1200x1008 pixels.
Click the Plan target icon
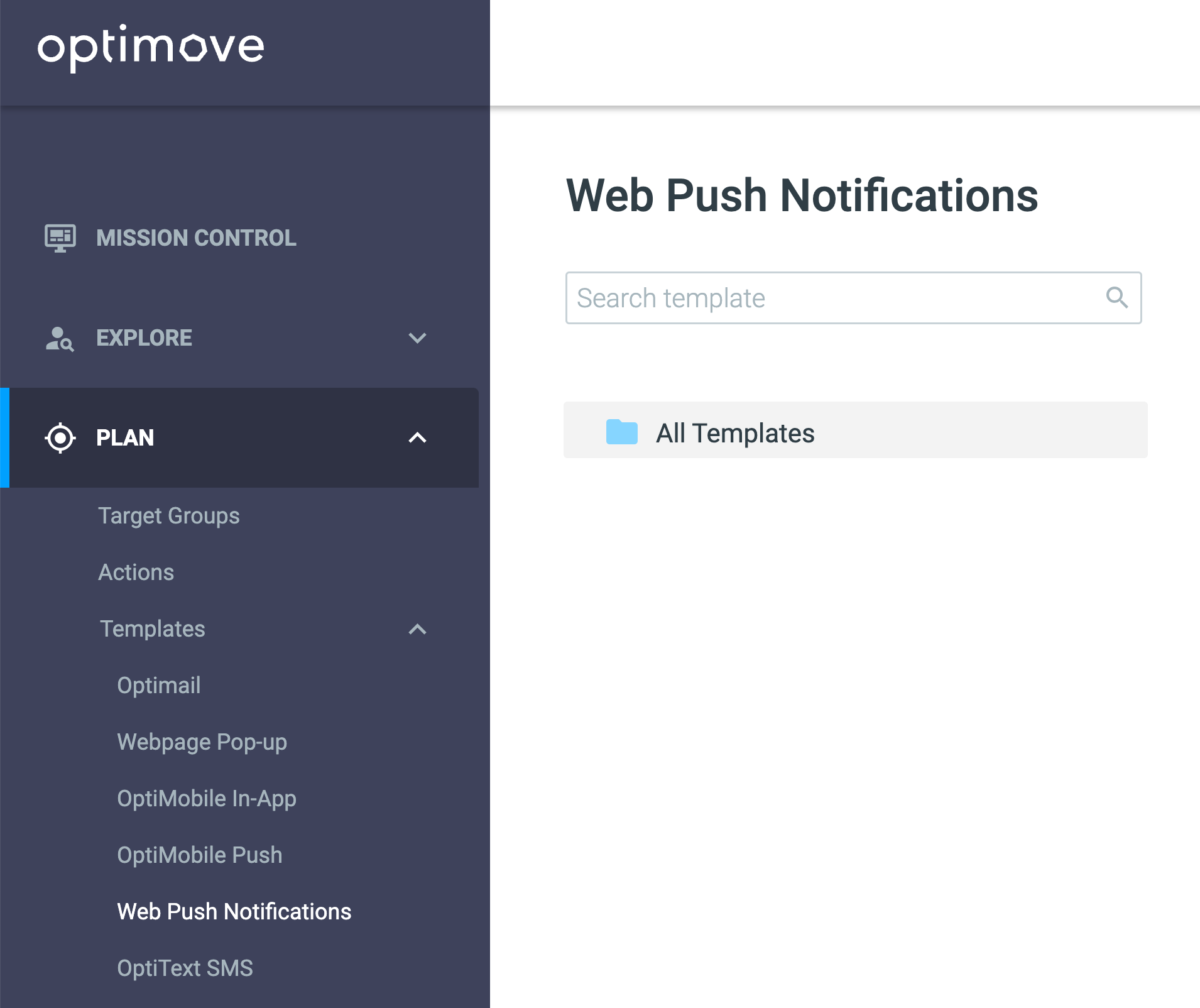[x=60, y=438]
